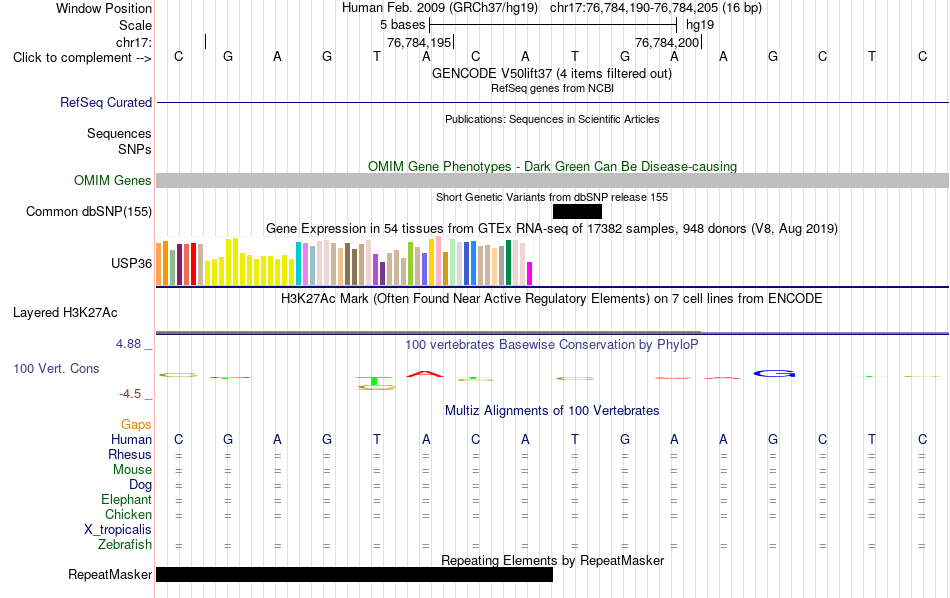
Task: Click the 100 Vert. Cons label
Action: click(56, 368)
